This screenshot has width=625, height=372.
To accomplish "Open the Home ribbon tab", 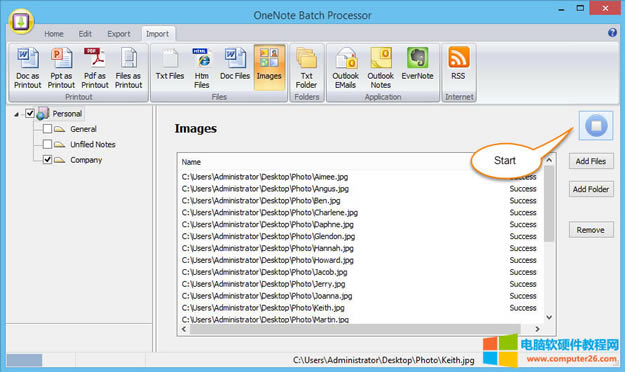I will point(54,34).
